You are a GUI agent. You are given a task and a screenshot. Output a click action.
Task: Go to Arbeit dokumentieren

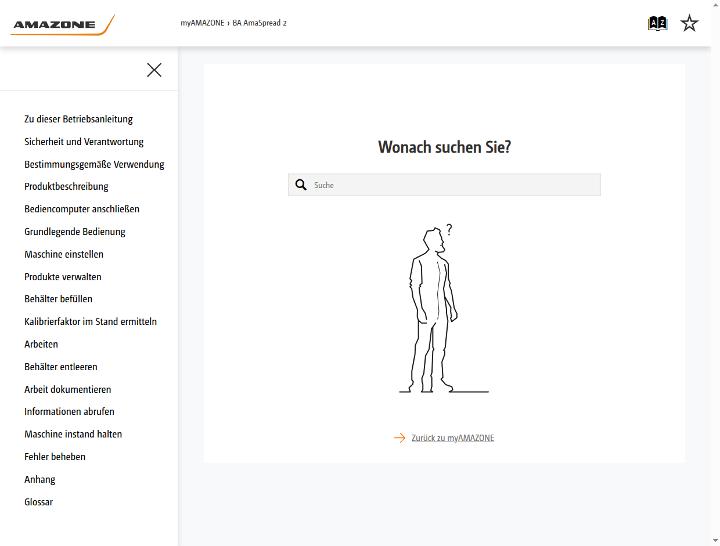tap(68, 389)
